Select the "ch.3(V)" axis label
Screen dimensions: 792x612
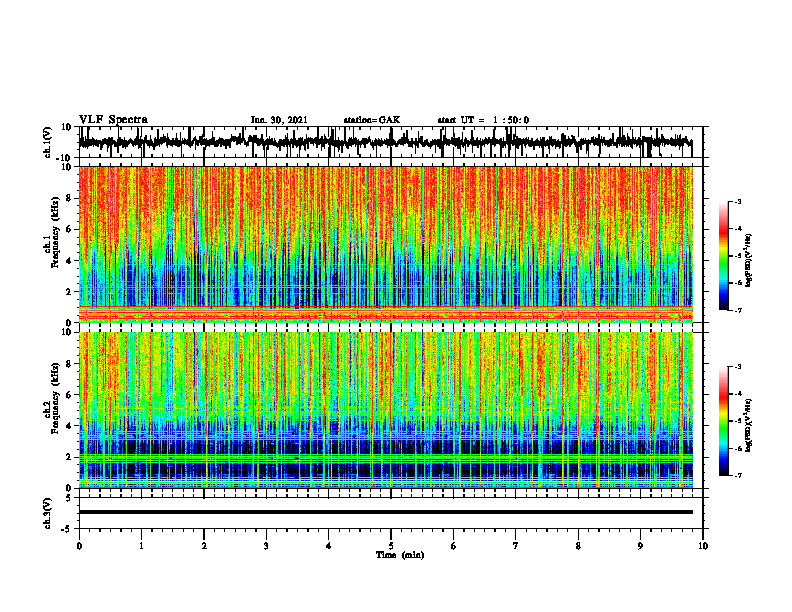(48, 513)
